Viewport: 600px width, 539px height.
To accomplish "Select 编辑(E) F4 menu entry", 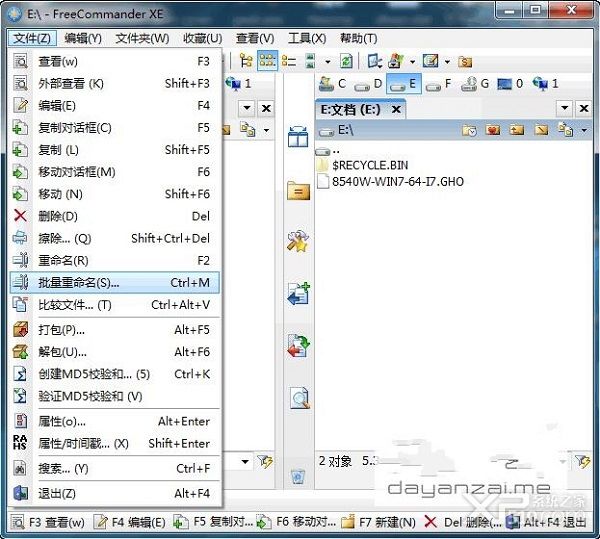I will 115,106.
